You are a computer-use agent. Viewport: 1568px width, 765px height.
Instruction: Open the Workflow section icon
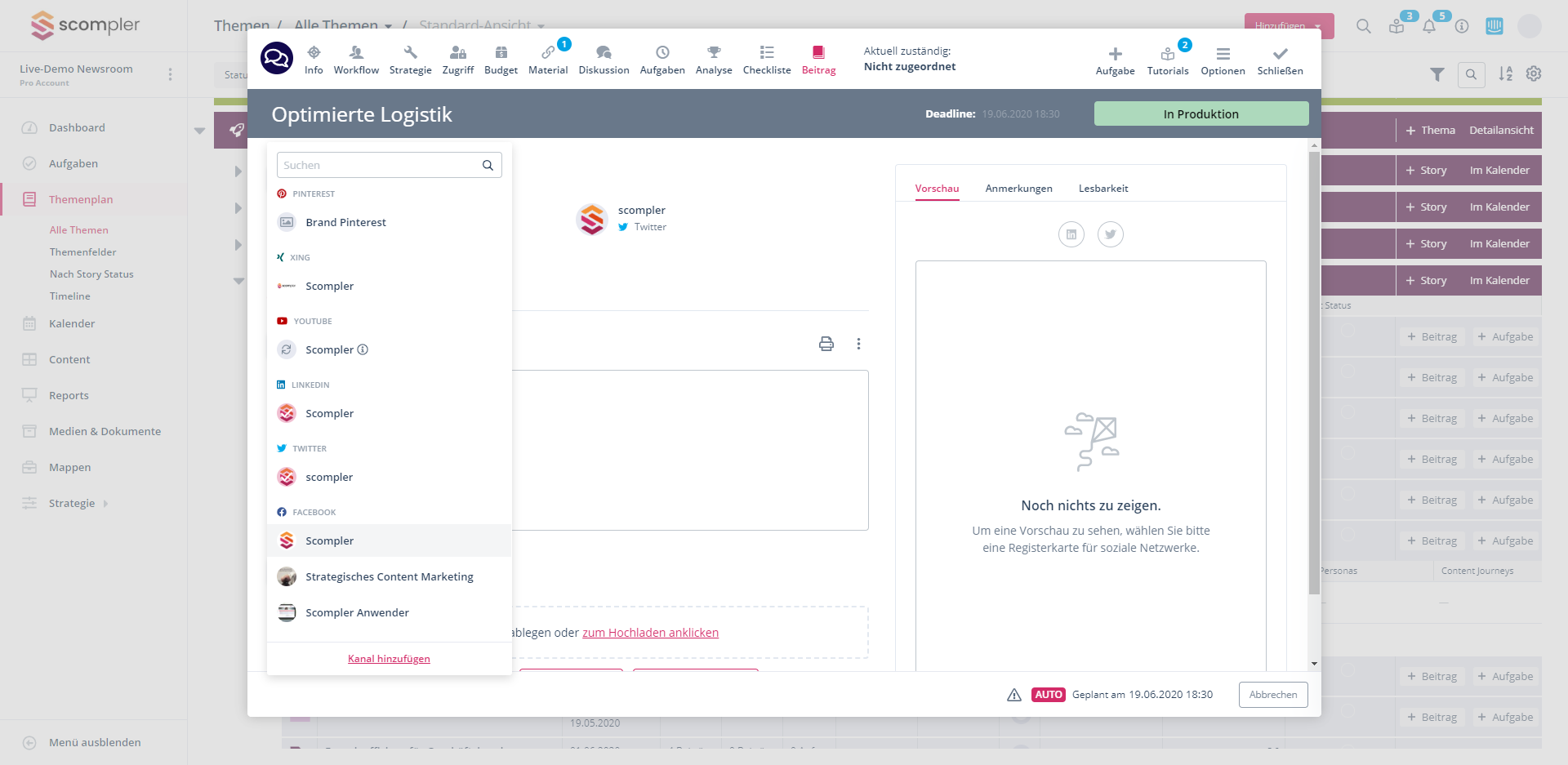356,53
